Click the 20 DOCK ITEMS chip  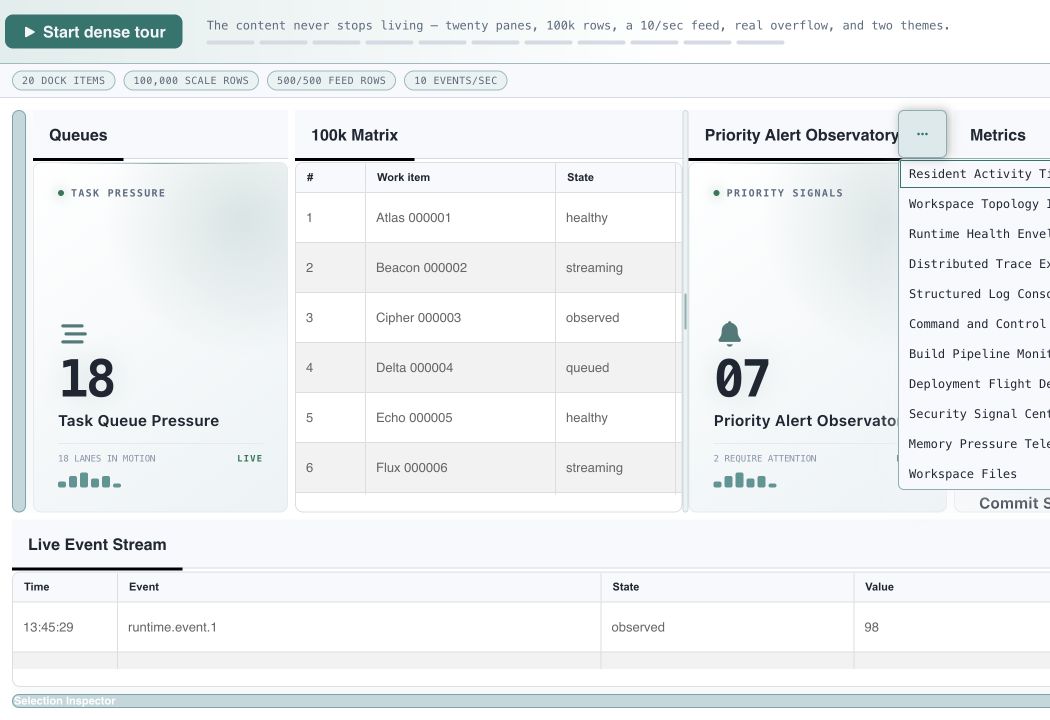coord(64,80)
